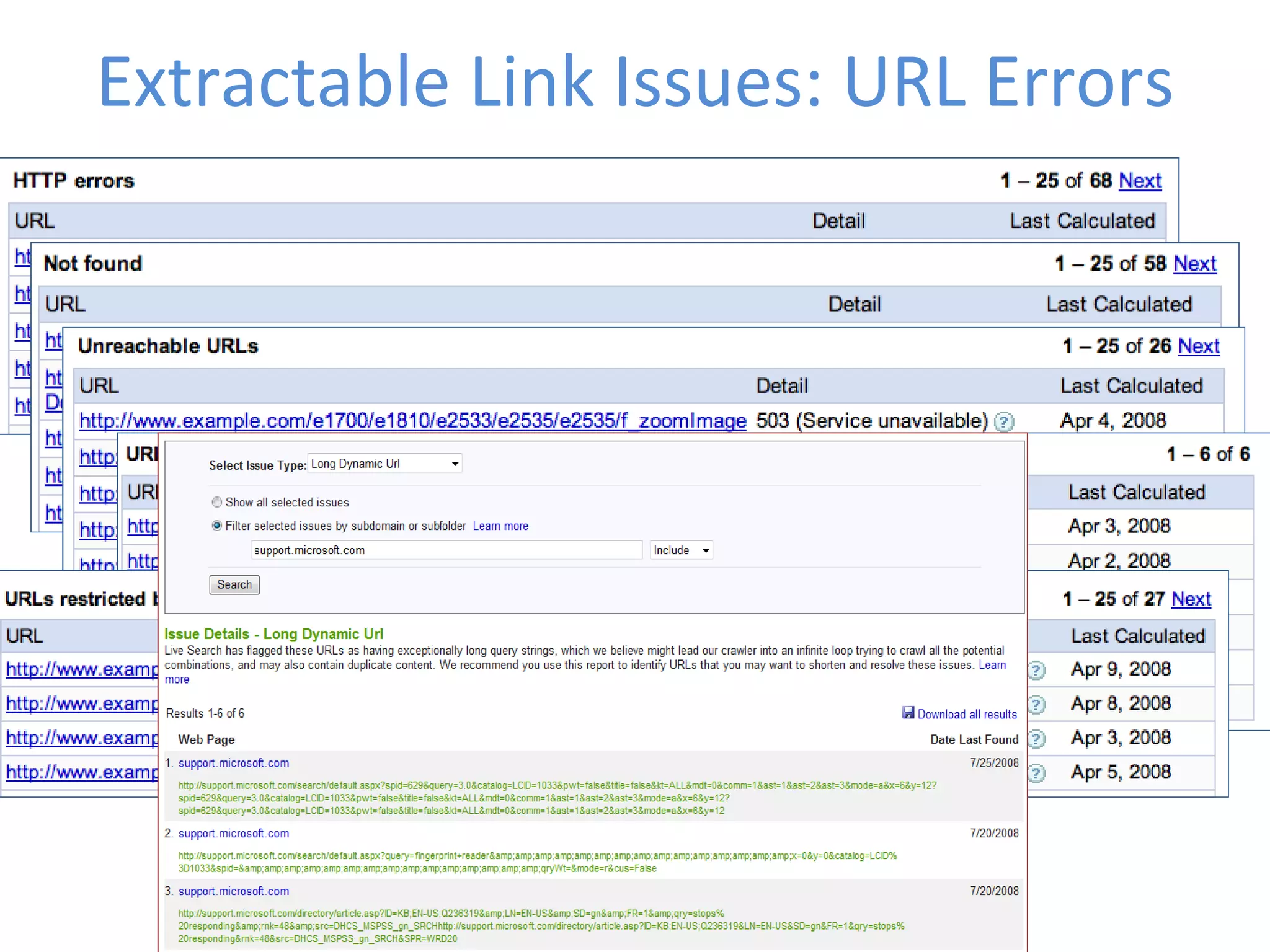Click '7/25/2008' Date Last Found value
The image size is (1270, 952).
click(x=995, y=763)
